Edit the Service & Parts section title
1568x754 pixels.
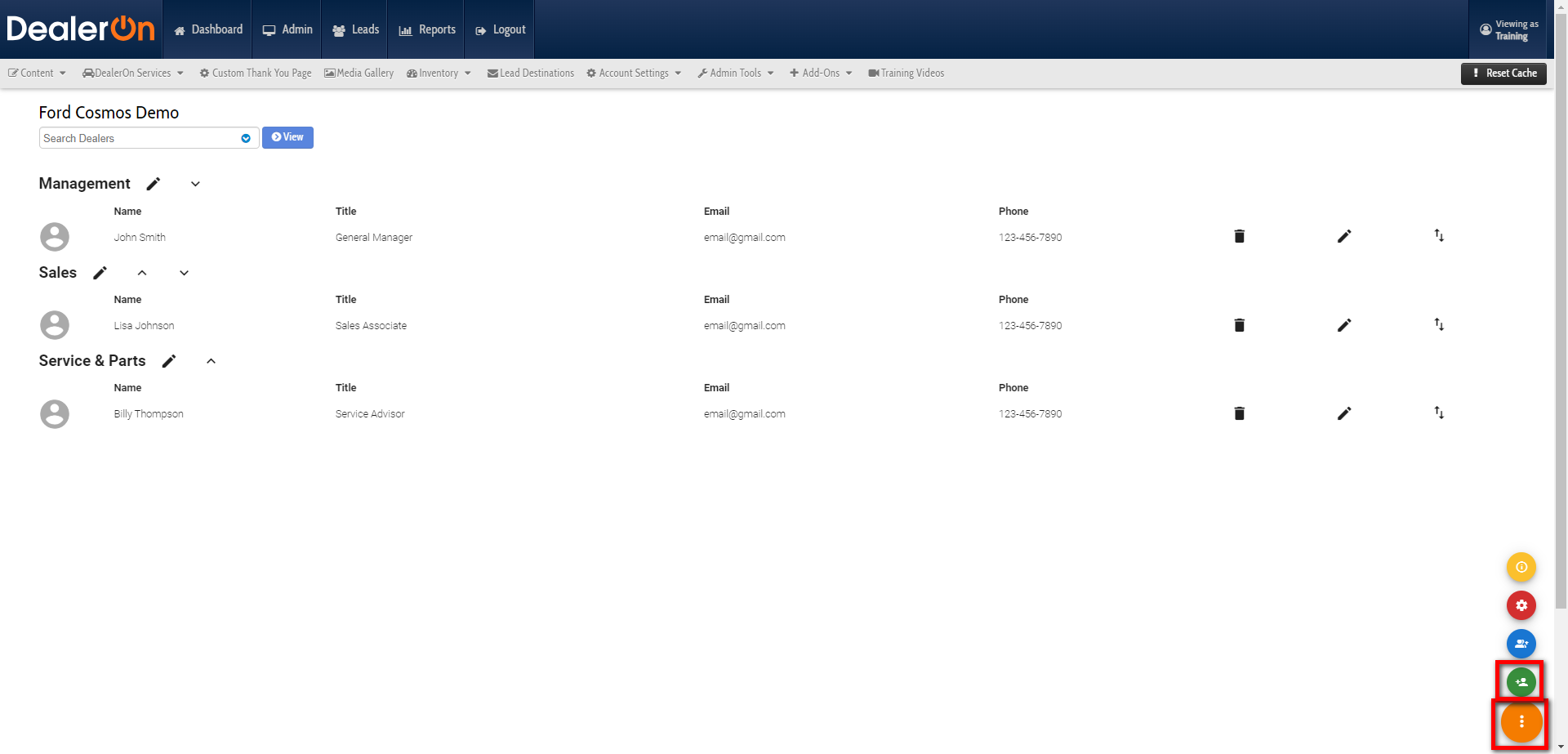(x=169, y=361)
